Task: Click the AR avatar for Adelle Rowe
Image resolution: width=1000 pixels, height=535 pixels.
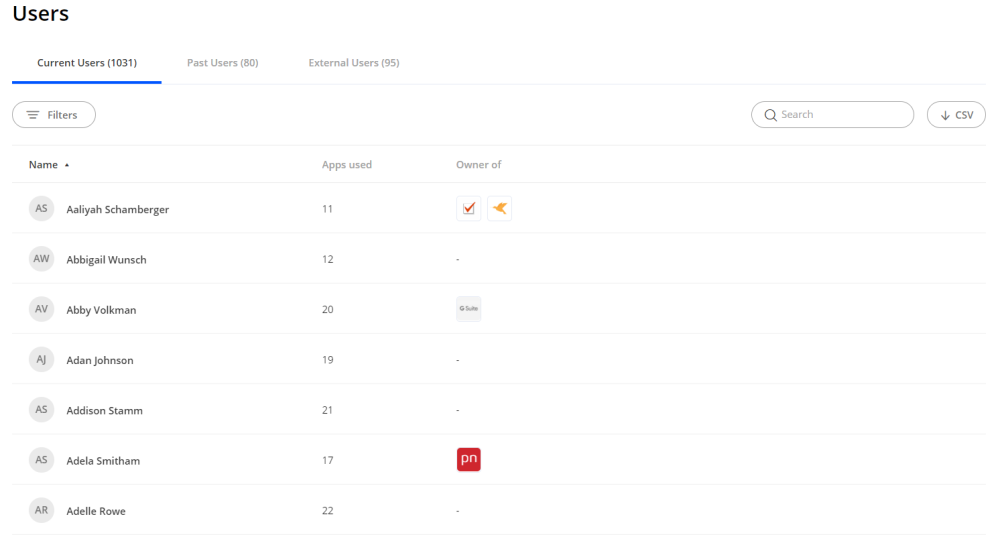Action: (41, 511)
